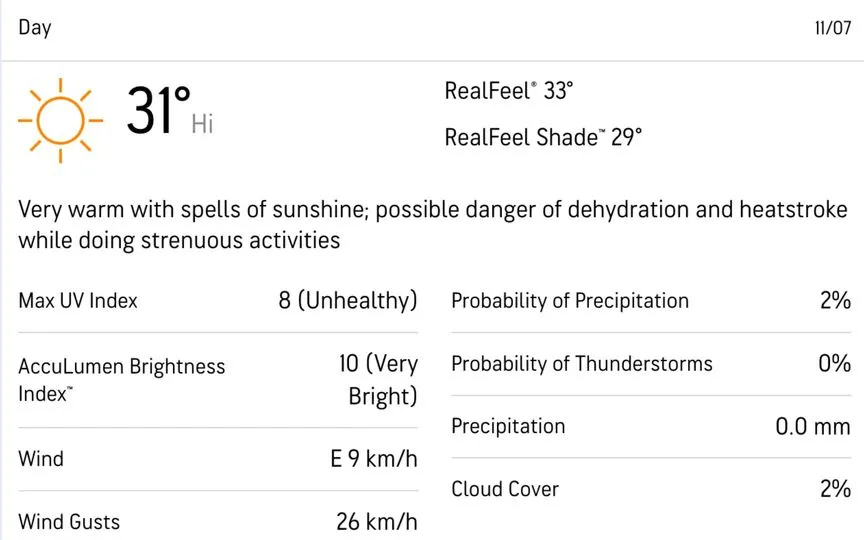Image resolution: width=864 pixels, height=540 pixels.
Task: Click the Wind Gusts row label
Action: 69,522
